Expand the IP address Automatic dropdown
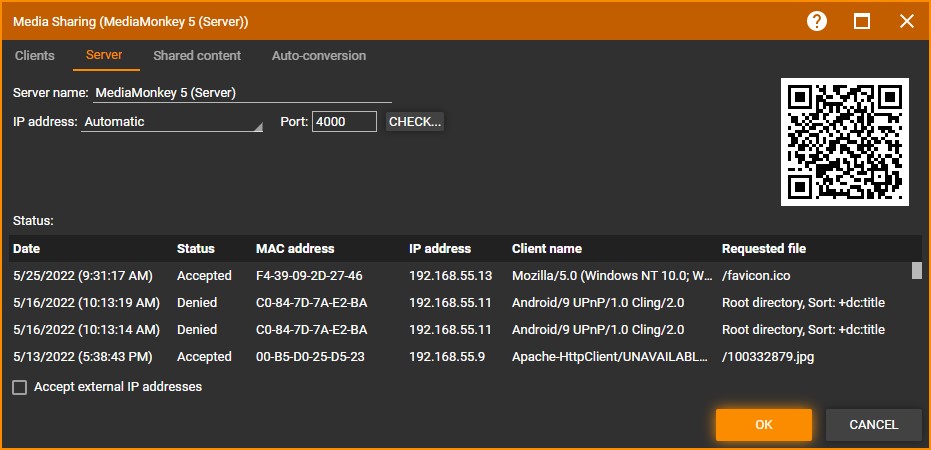This screenshot has height=450, width=931. point(172,122)
